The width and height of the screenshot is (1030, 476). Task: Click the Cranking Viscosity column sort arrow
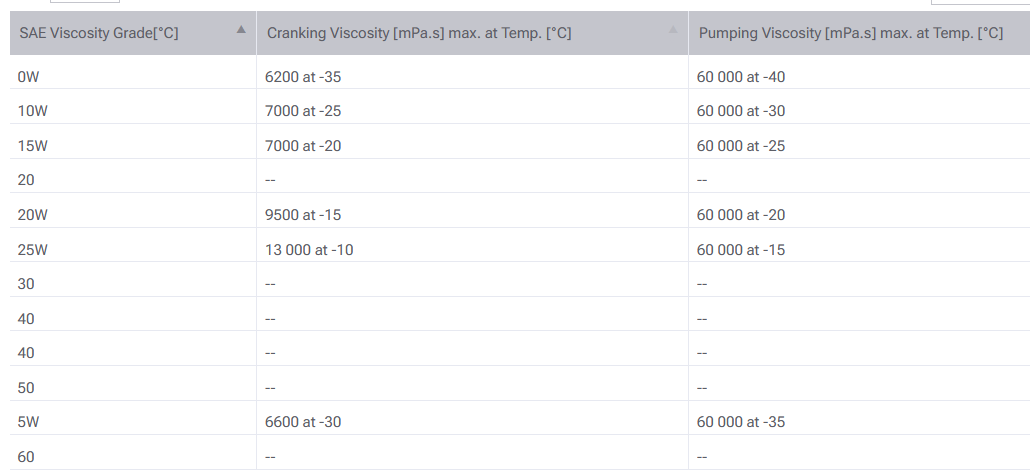(x=673, y=30)
